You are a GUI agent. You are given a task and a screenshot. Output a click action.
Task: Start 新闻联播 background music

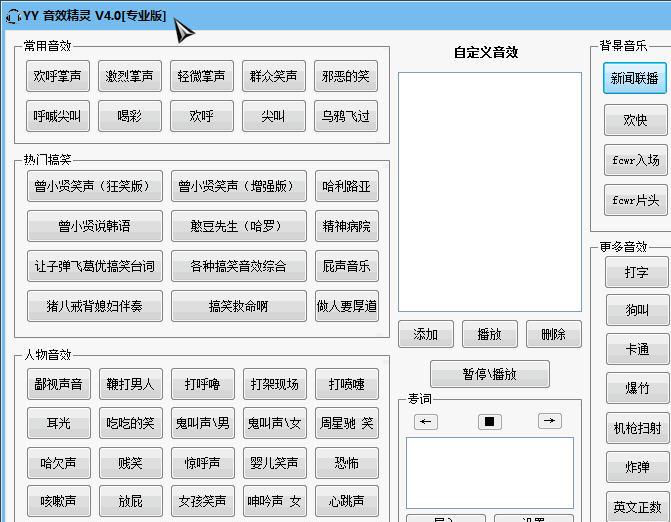tap(635, 78)
